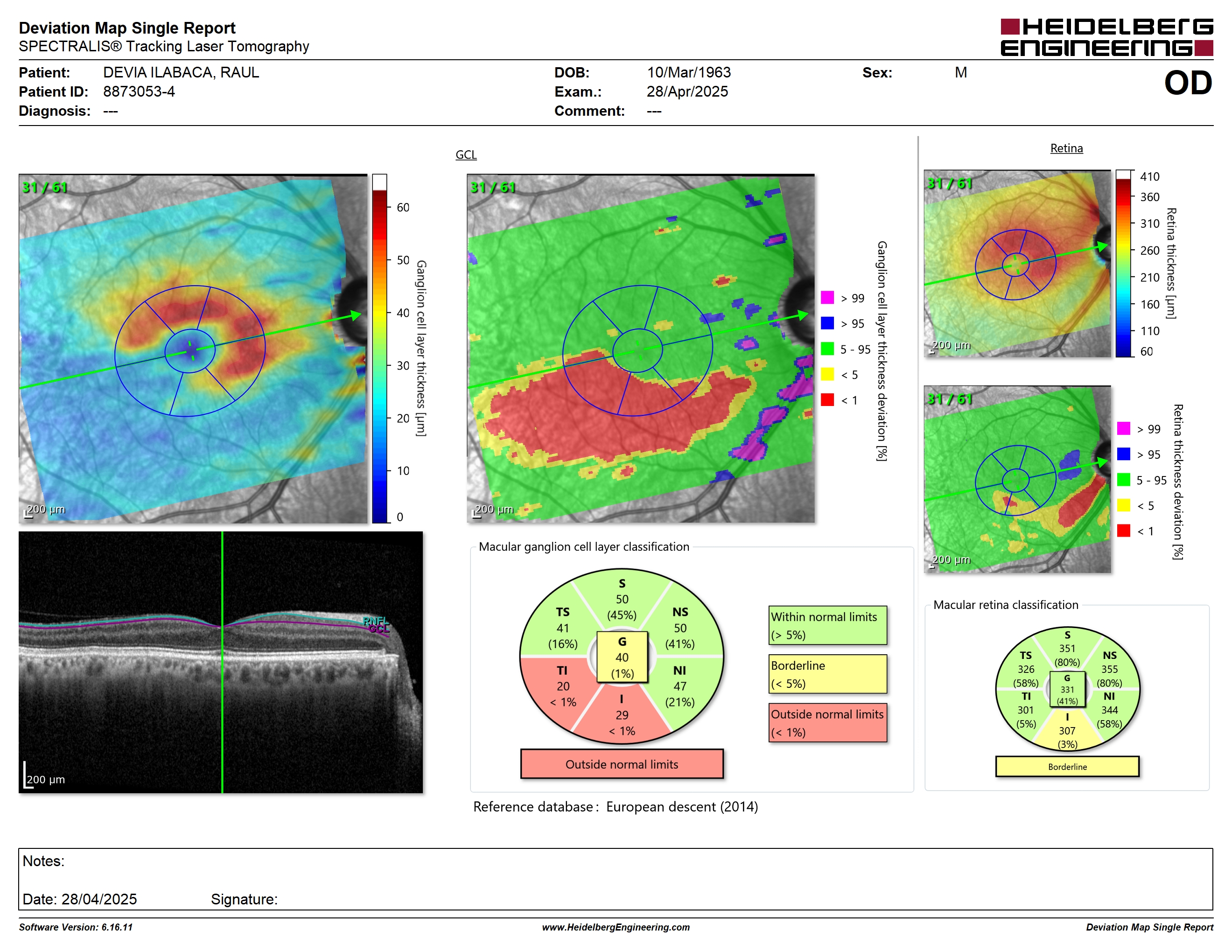Click the SPECTRALIS Tracking Laser Tomography subtitle
The height and width of the screenshot is (952, 1232).
point(164,47)
